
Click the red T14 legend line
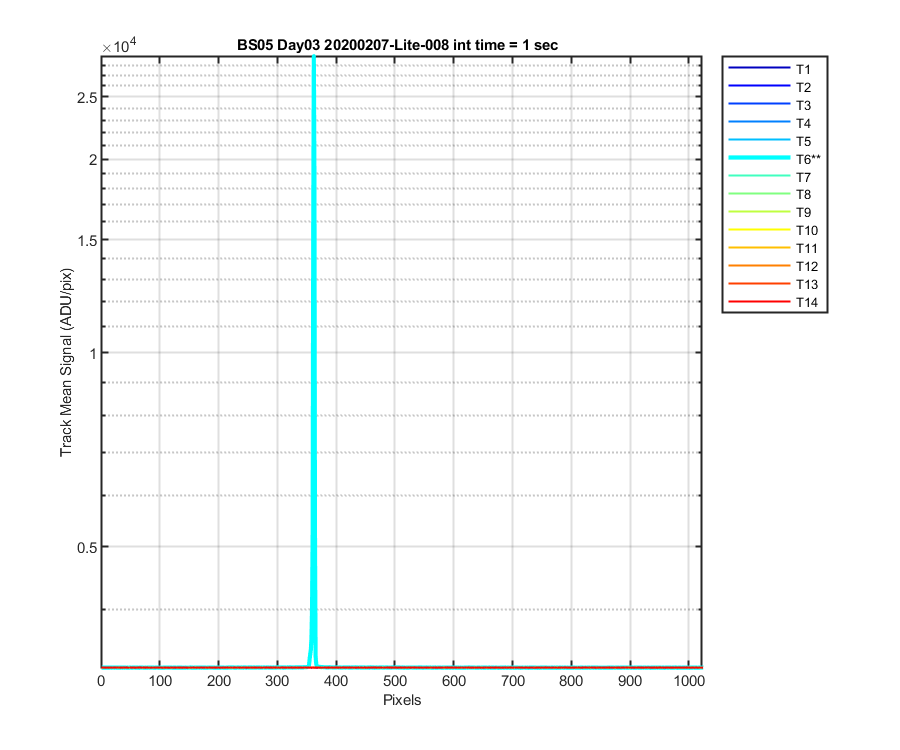tap(759, 301)
